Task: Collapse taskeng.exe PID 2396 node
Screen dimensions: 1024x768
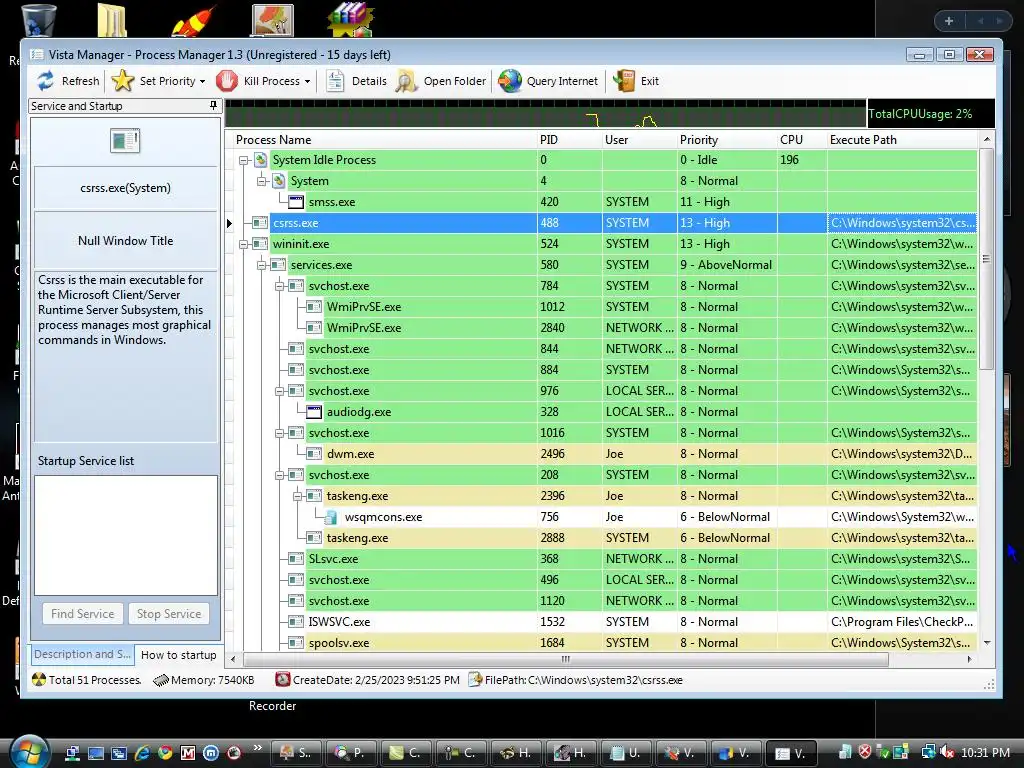Action: 298,496
